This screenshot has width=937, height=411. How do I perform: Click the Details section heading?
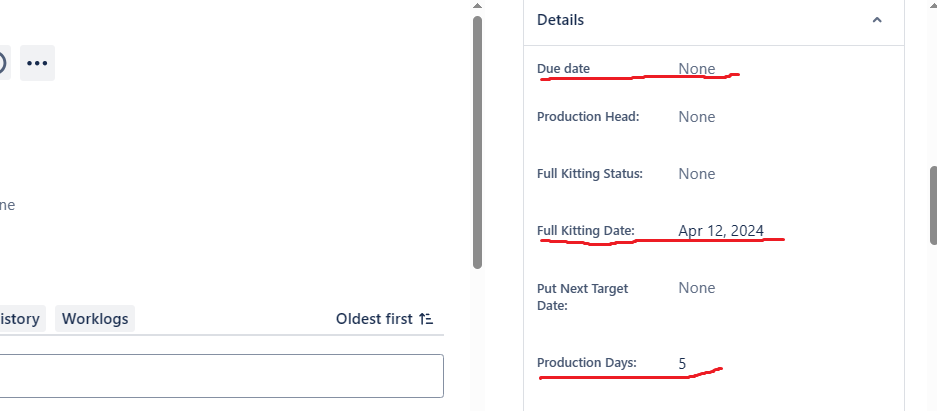pyautogui.click(x=560, y=20)
